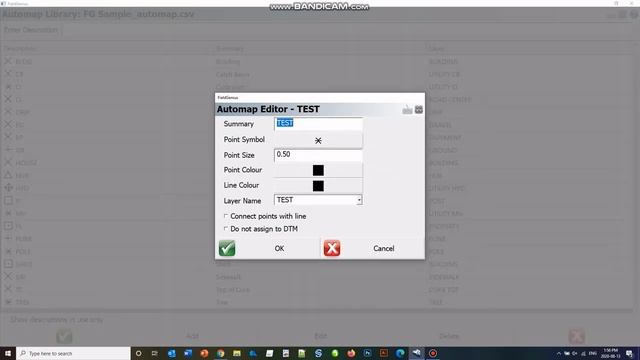This screenshot has width=640, height=360.
Task: Open Microsoft Edge from the taskbar
Action: [x=400, y=353]
